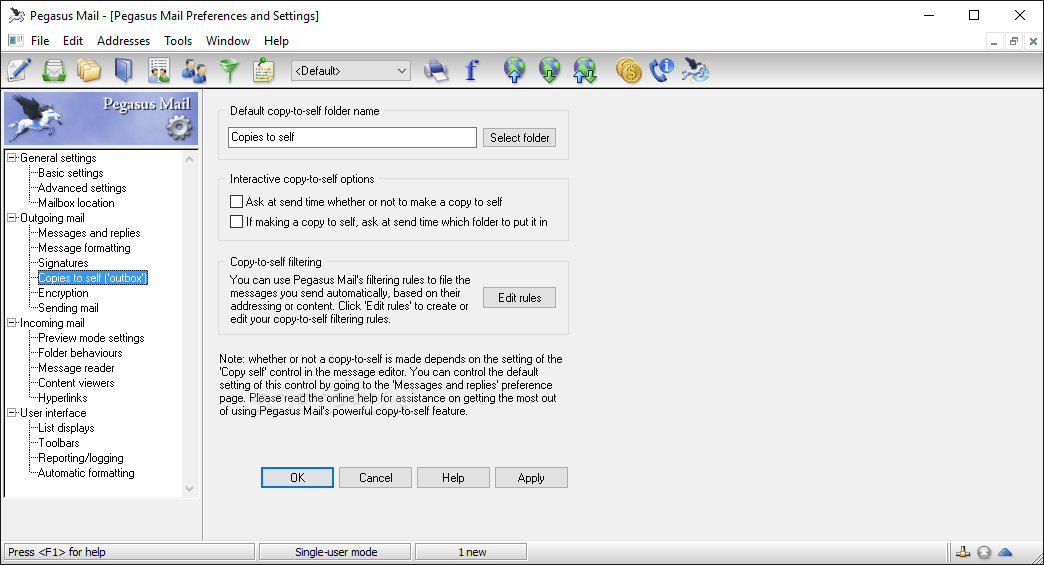Screen dimensions: 1044x565
Task: Click the Pegasus Mail app icon in the title bar
Action: (x=17, y=15)
